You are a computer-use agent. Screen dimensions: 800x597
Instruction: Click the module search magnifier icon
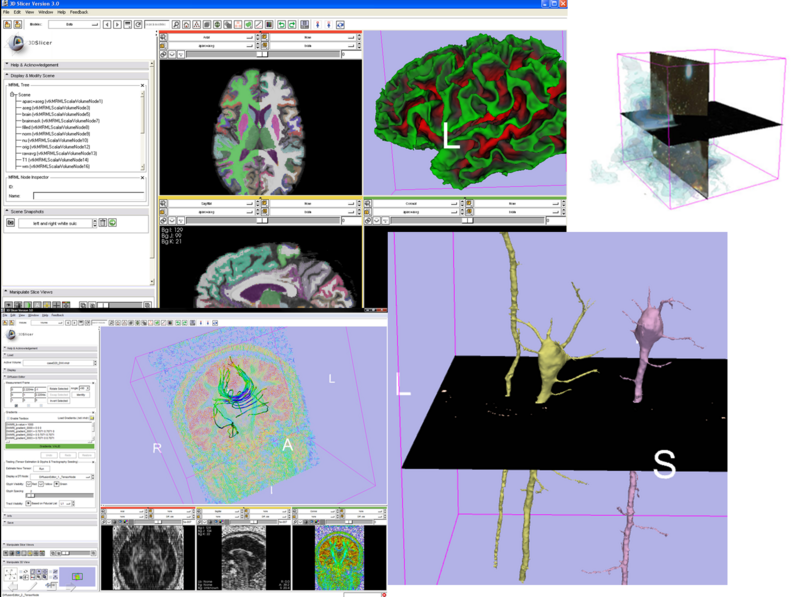tap(176, 24)
